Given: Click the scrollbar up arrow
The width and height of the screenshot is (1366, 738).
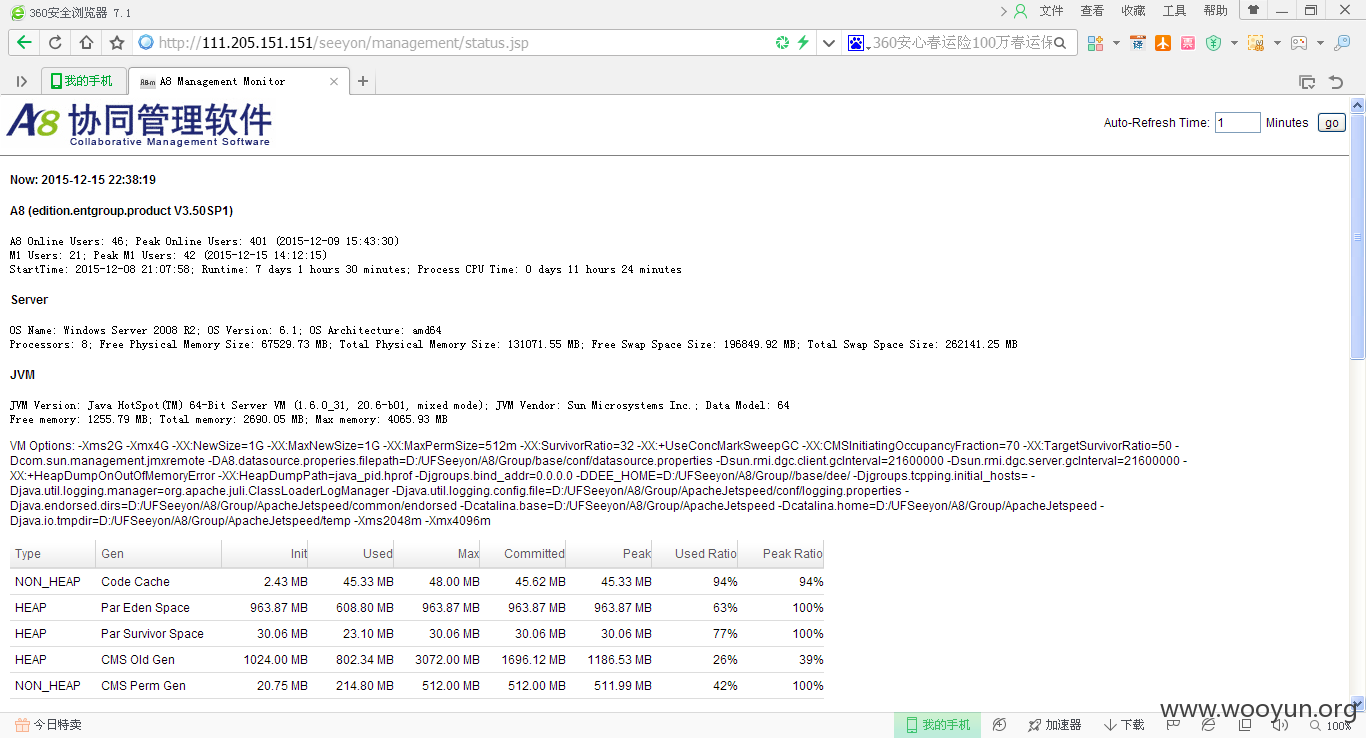Looking at the screenshot, I should coord(1357,104).
